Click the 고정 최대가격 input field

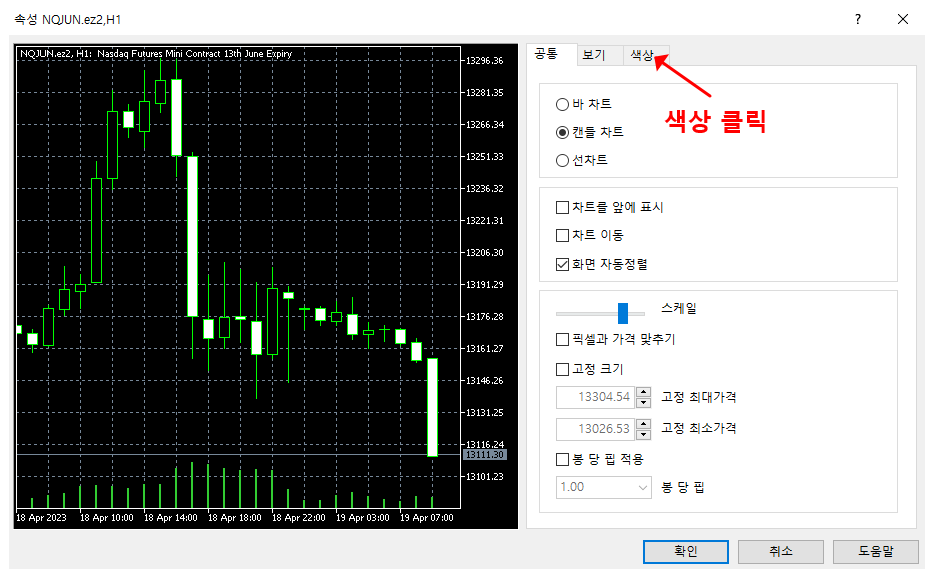pyautogui.click(x=595, y=397)
